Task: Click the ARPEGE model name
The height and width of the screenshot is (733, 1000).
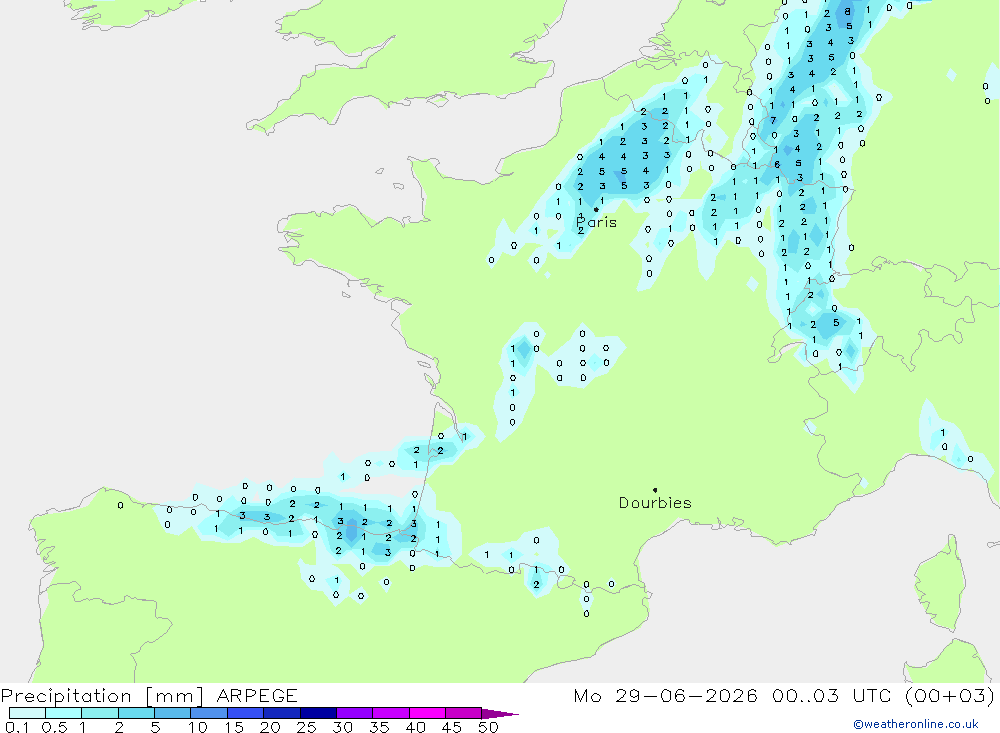Action: 257,695
